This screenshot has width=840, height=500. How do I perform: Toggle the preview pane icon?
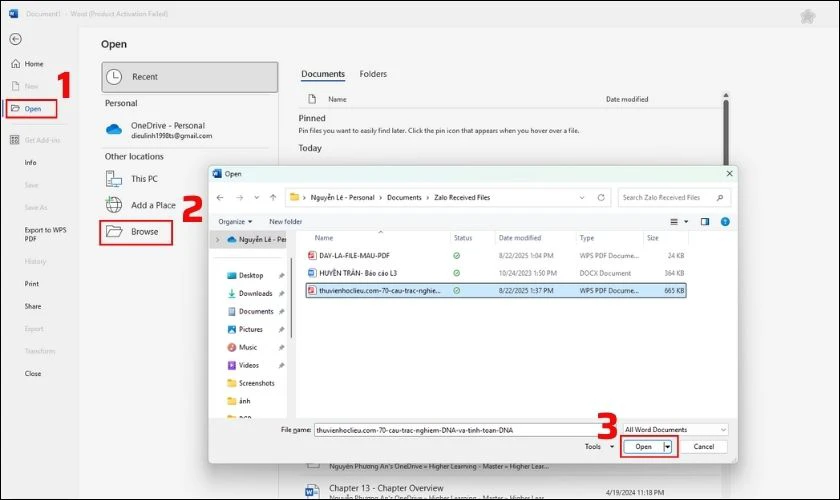coord(704,221)
